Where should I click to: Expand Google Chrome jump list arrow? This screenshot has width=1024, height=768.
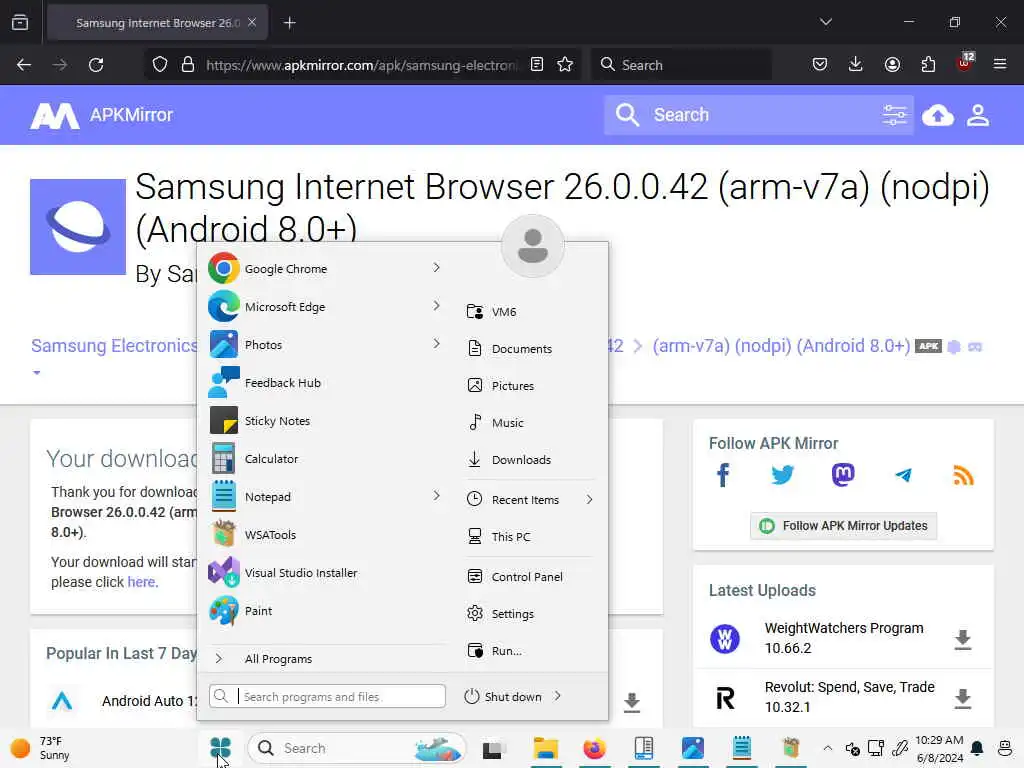(436, 268)
